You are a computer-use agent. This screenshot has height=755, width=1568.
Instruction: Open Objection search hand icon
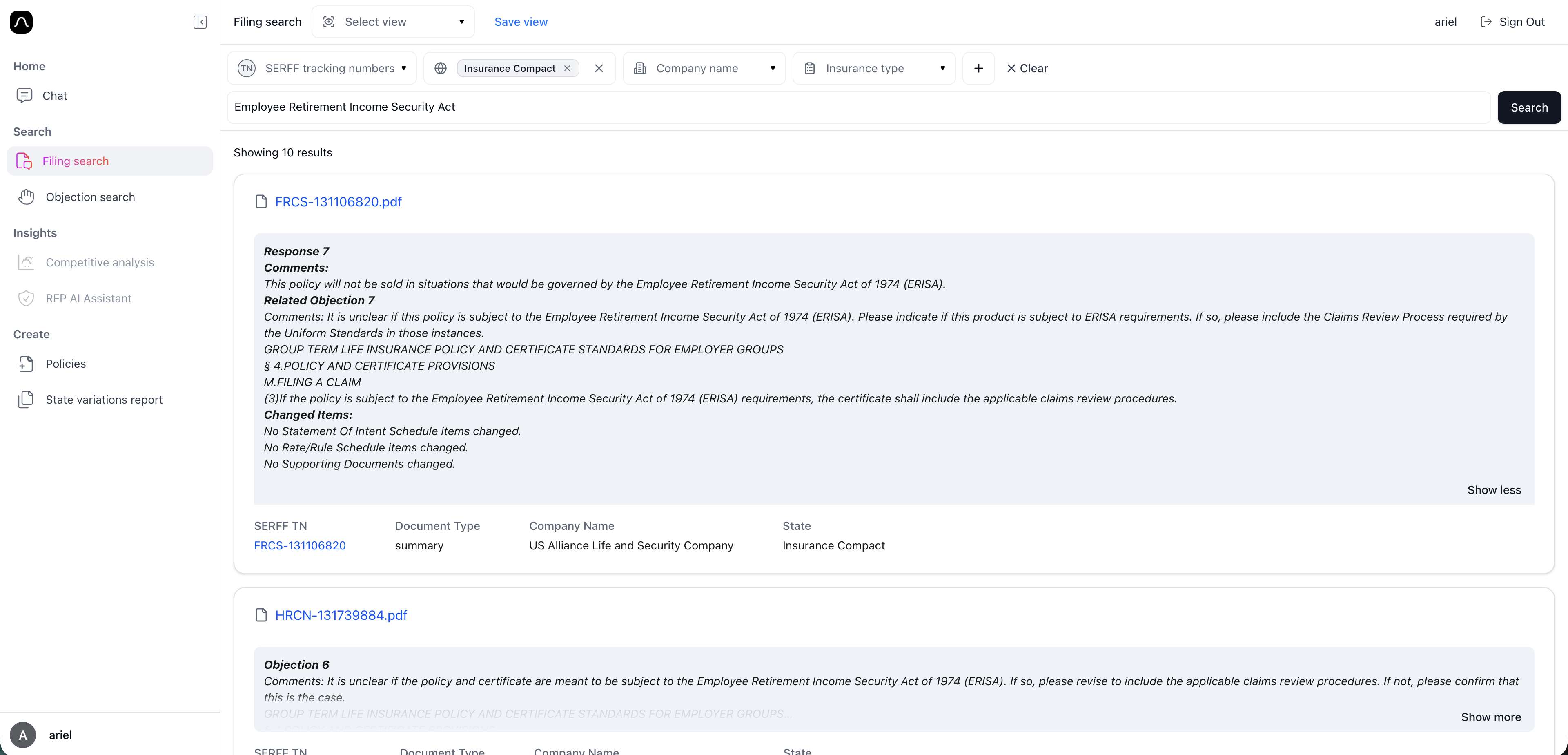[x=26, y=197]
